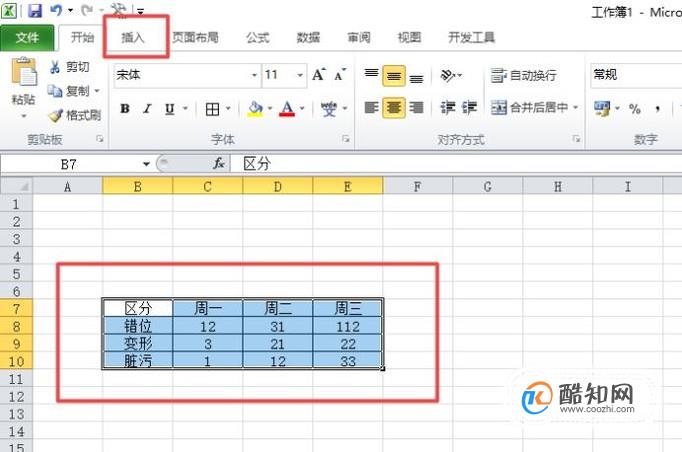Select row 12 header
The width and height of the screenshot is (682, 452).
[x=16, y=397]
